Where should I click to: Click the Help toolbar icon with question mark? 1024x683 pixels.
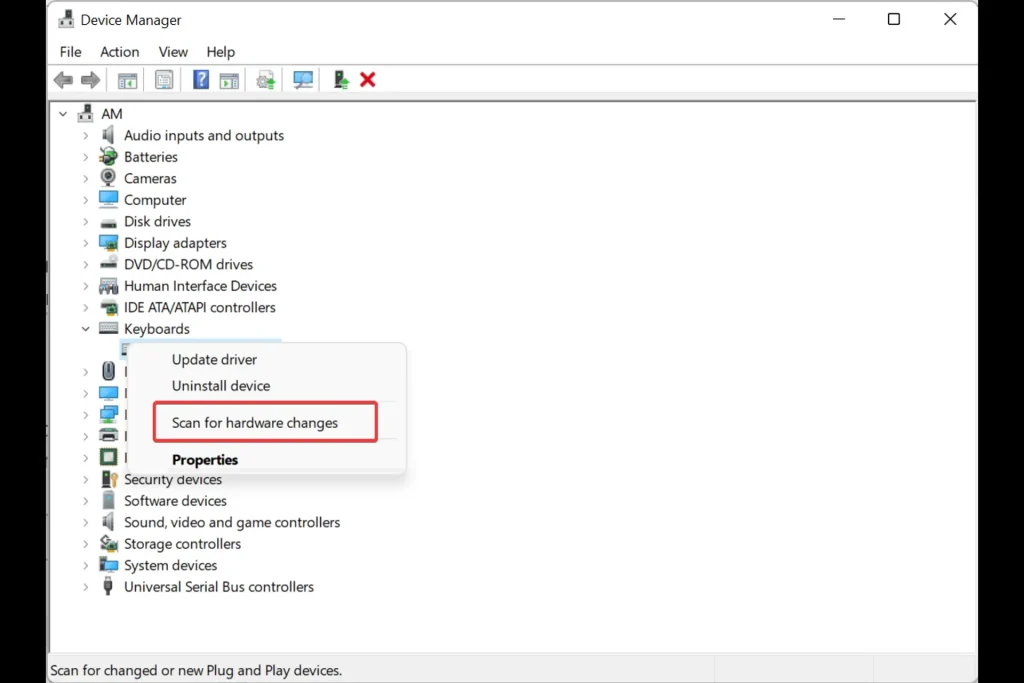point(201,80)
